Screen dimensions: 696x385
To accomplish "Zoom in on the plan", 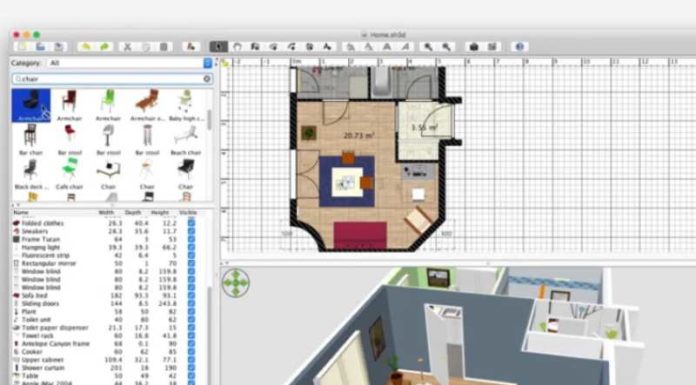I will 428,47.
